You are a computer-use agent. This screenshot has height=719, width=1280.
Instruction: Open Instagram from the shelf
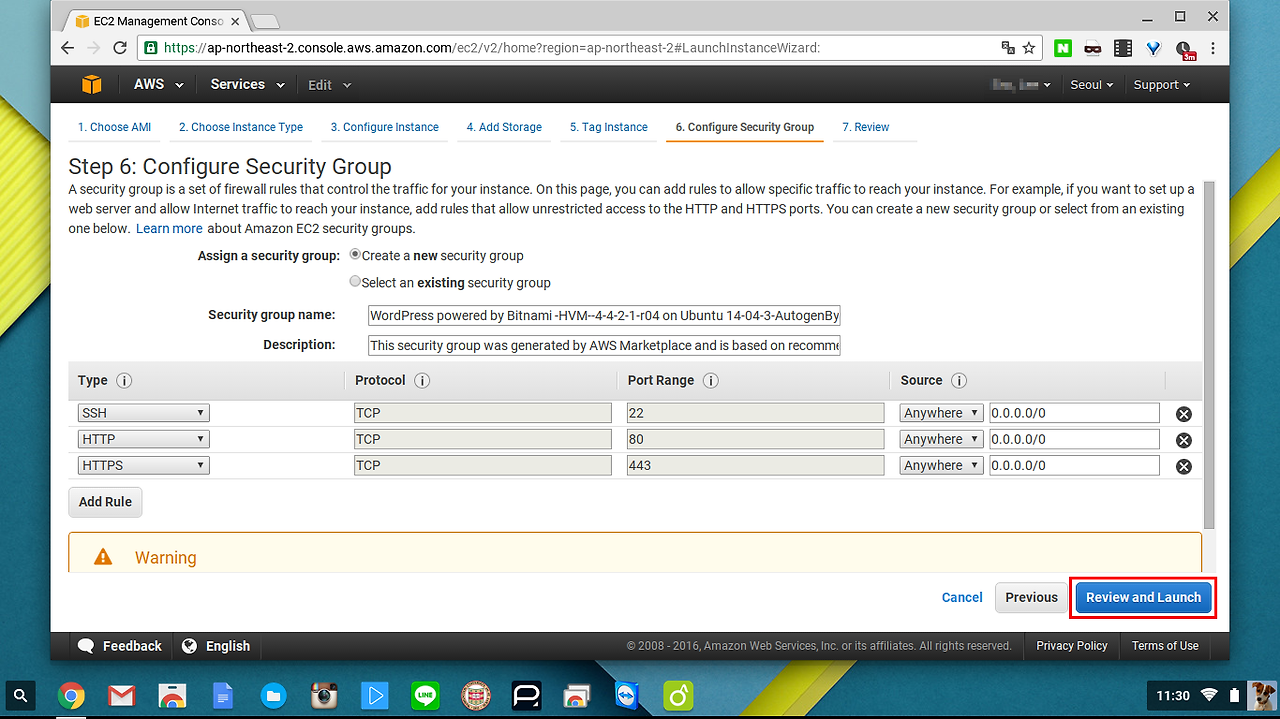point(324,695)
